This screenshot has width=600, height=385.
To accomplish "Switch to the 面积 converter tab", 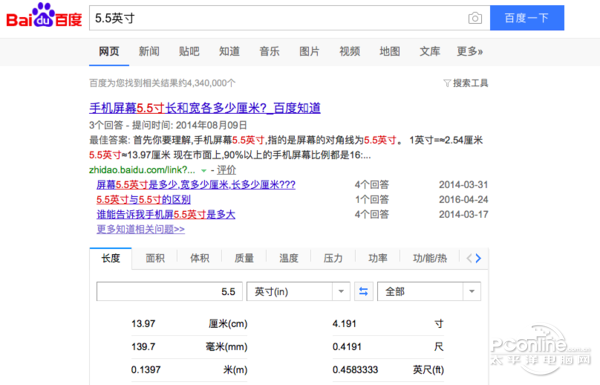I will [155, 258].
